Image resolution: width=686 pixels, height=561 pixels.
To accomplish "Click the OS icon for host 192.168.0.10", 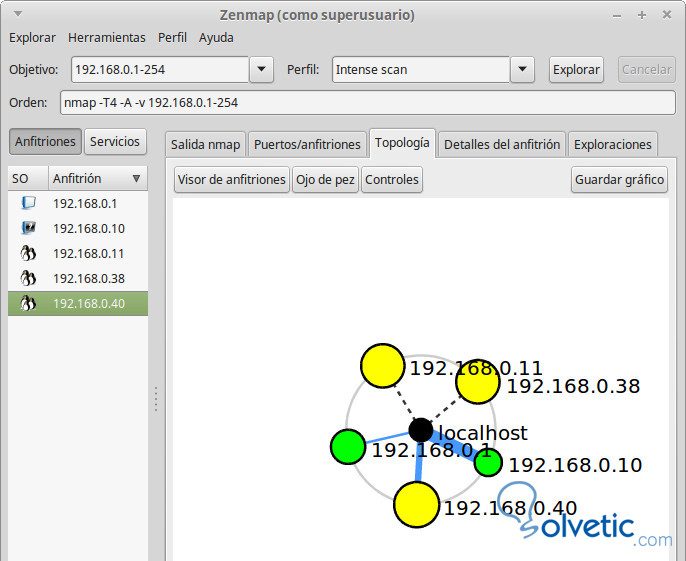I will [x=28, y=228].
